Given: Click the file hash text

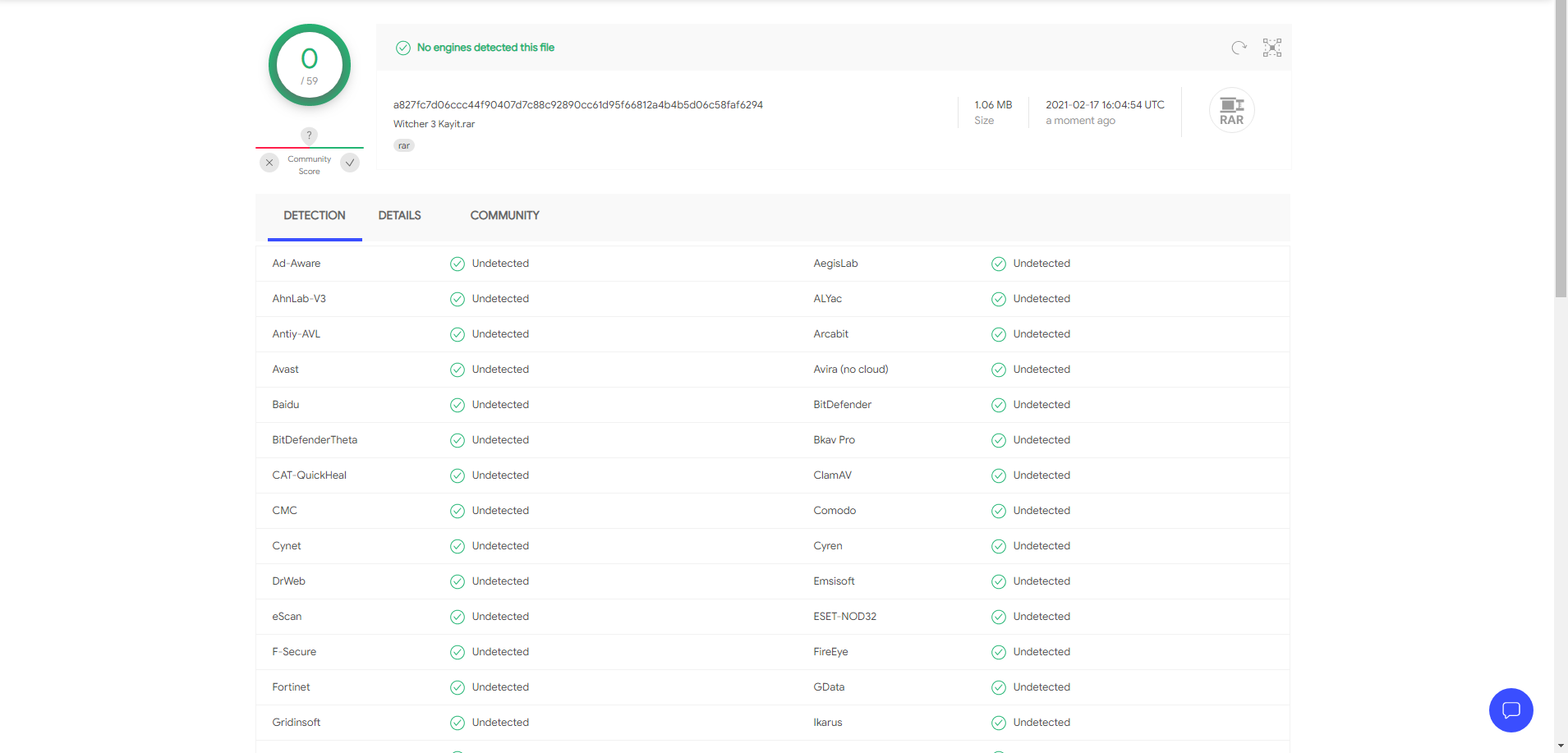Looking at the screenshot, I should pos(577,105).
